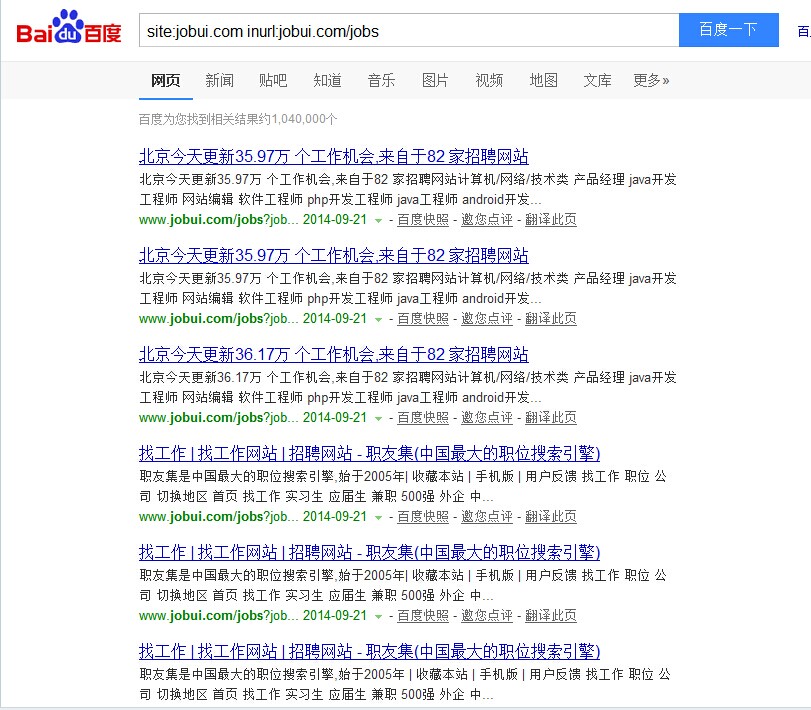Click the 职友集是中国最大 snippet of the last result
Viewport: 811px width, 710px height.
404,684
